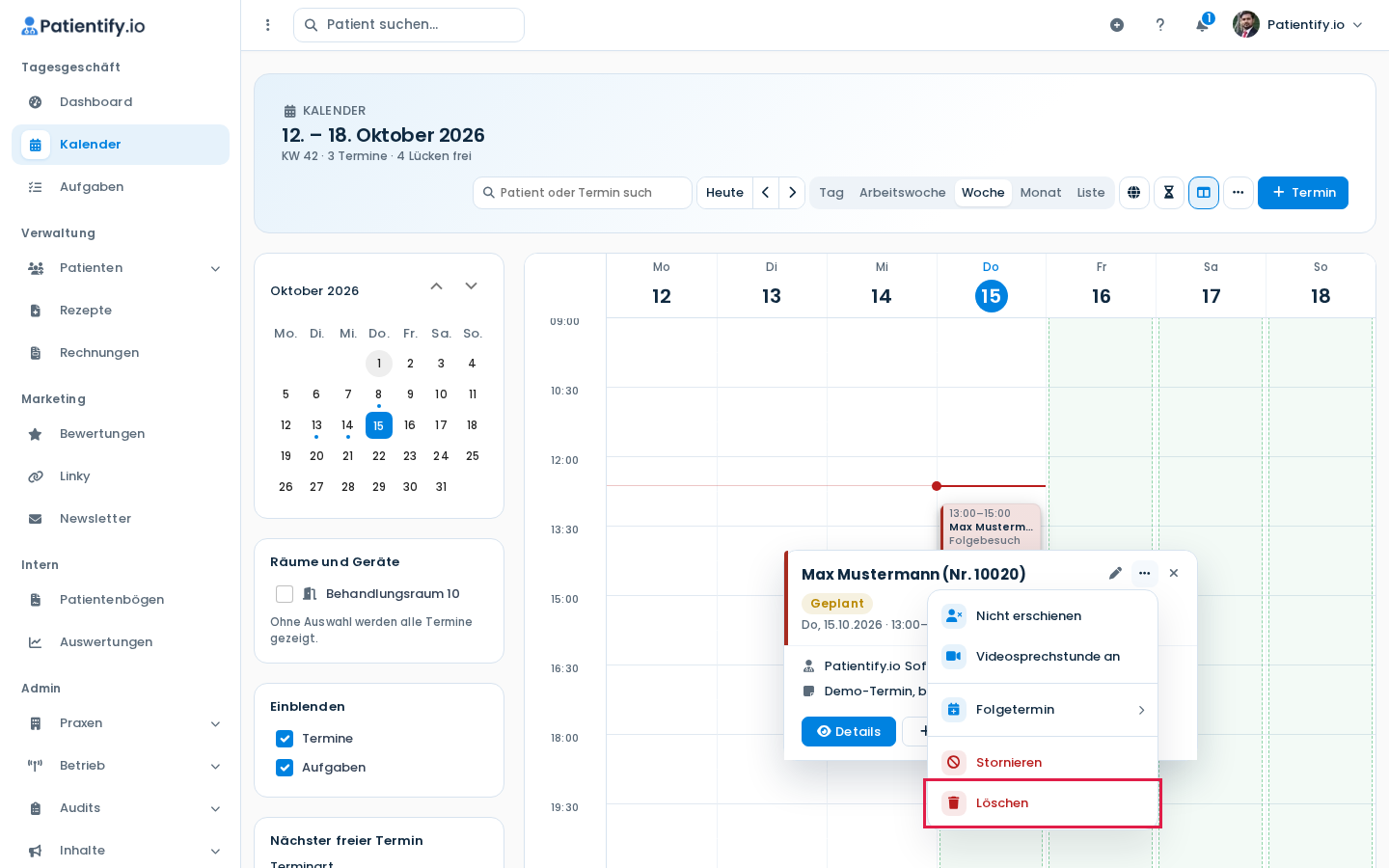Uncheck the Termine checkbox

(x=285, y=739)
